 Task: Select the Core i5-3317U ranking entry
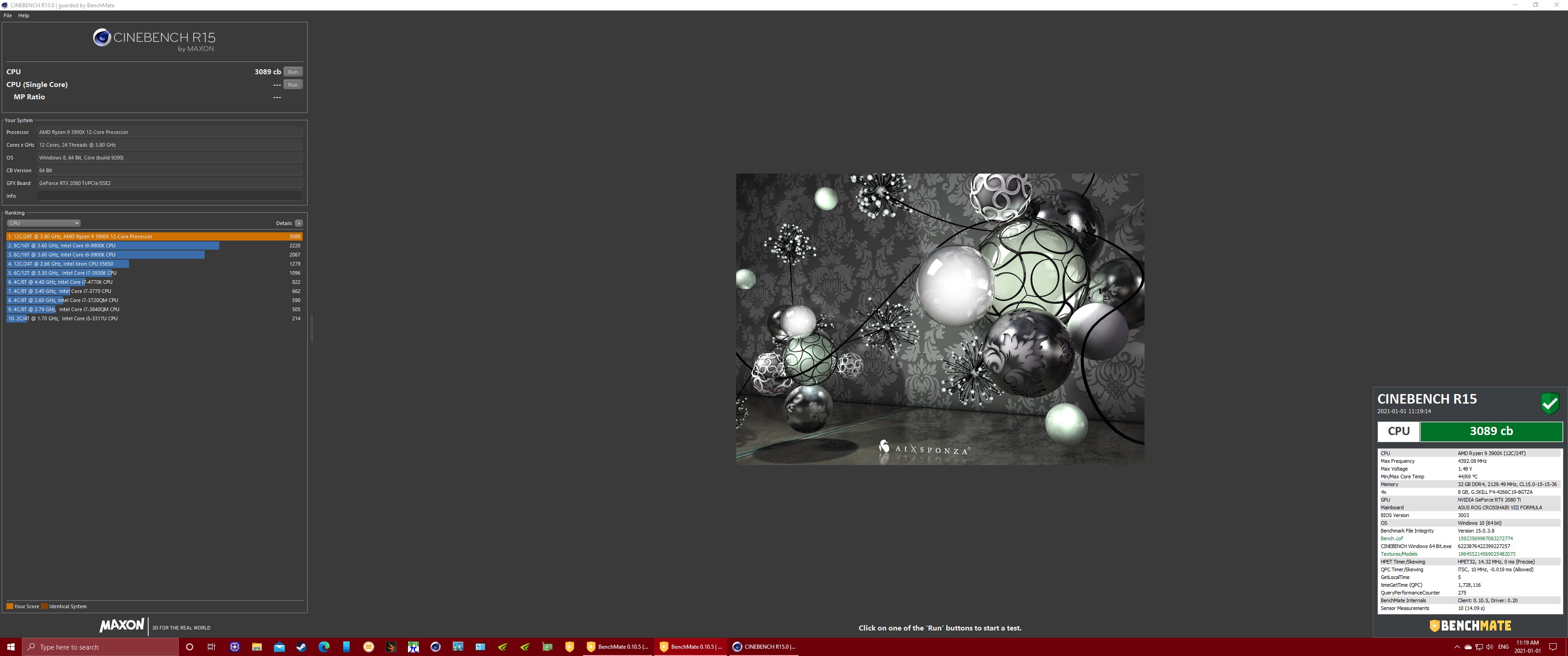coord(154,318)
